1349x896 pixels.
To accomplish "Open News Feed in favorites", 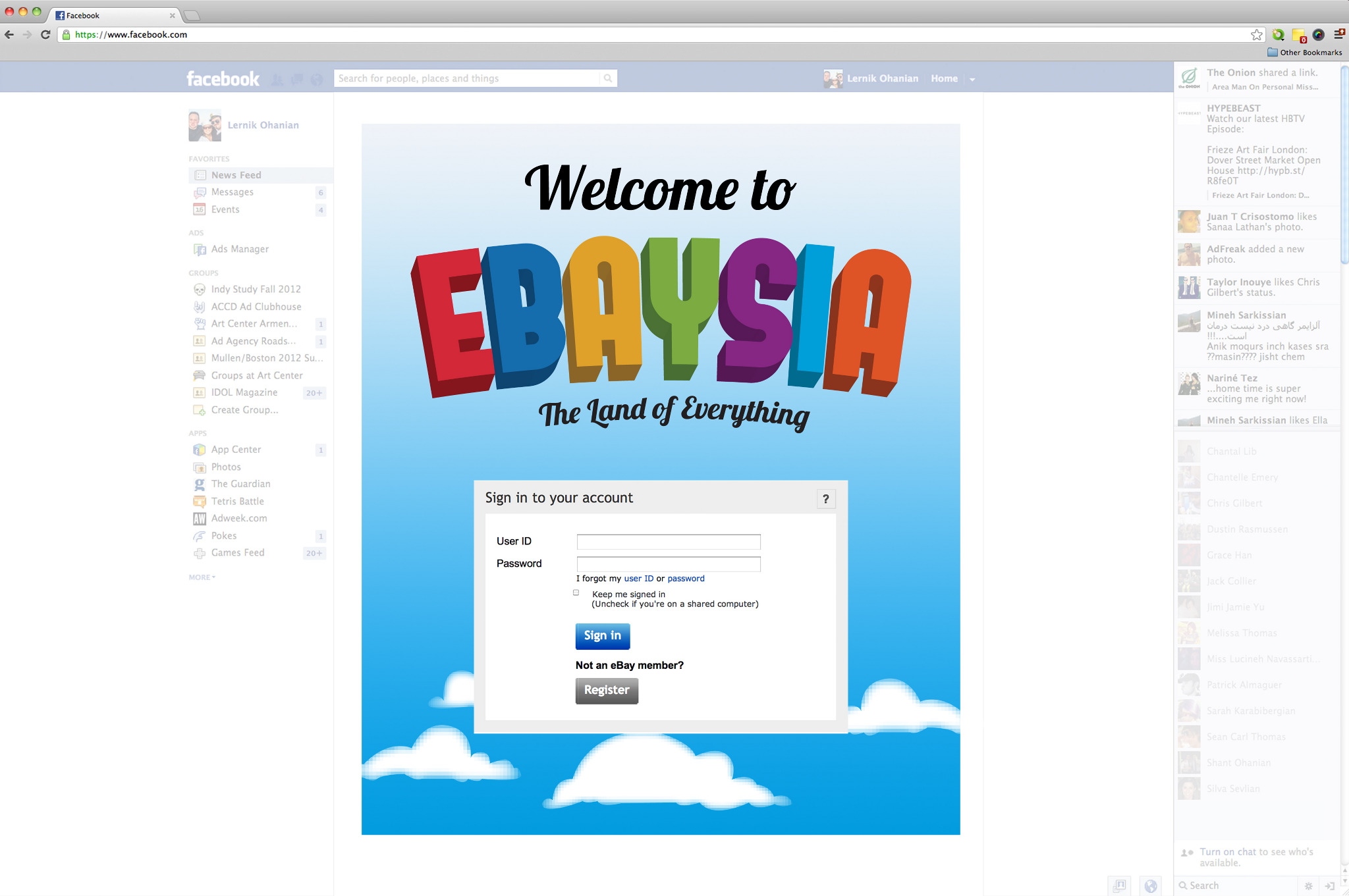I will tap(261, 175).
